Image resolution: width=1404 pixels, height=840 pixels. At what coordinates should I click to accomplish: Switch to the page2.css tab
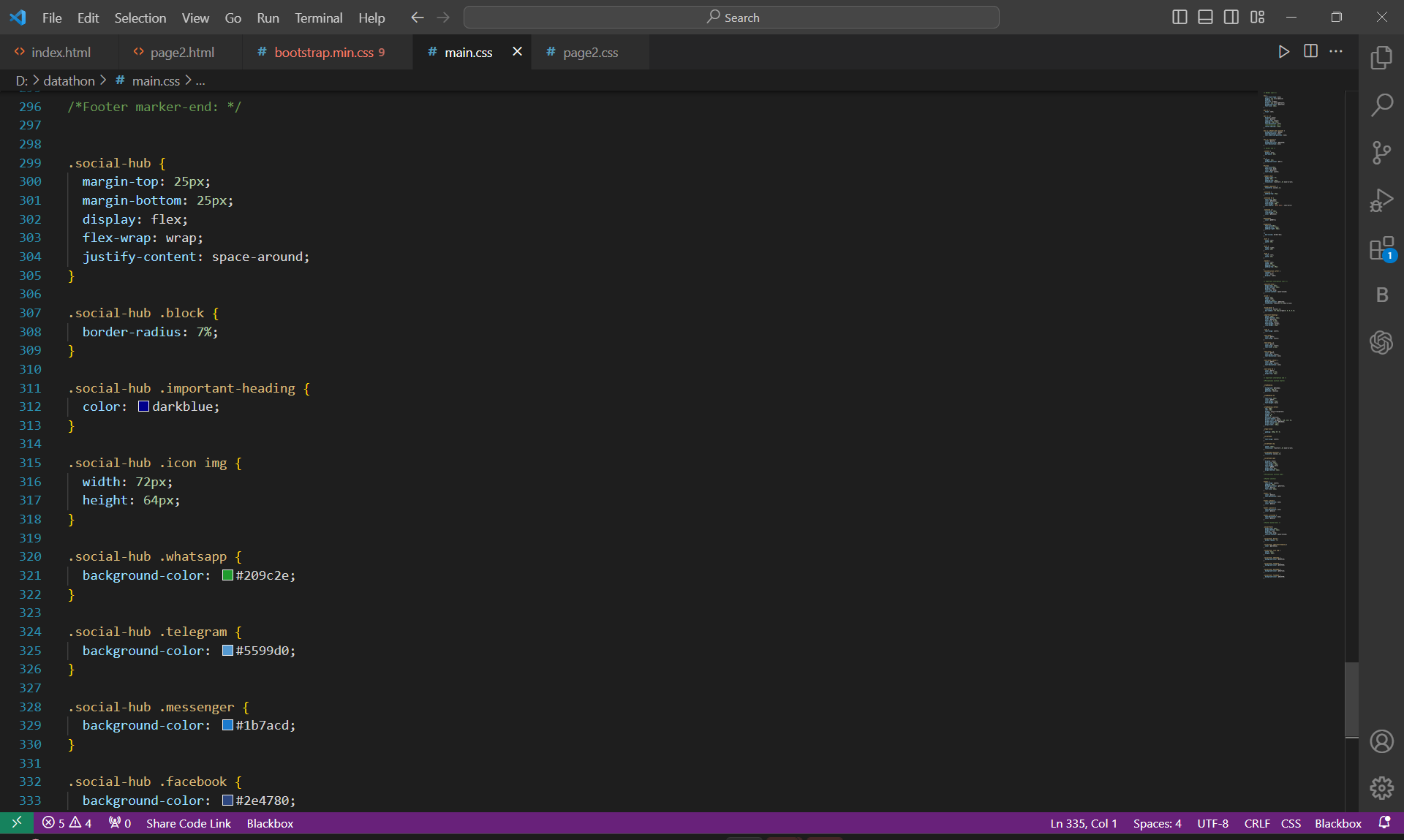[589, 52]
